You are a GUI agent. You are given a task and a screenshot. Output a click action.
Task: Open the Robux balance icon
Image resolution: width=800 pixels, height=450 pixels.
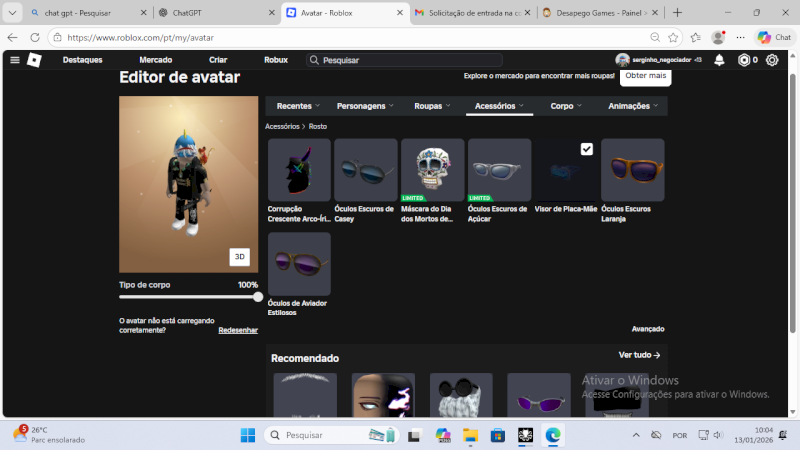click(x=745, y=60)
